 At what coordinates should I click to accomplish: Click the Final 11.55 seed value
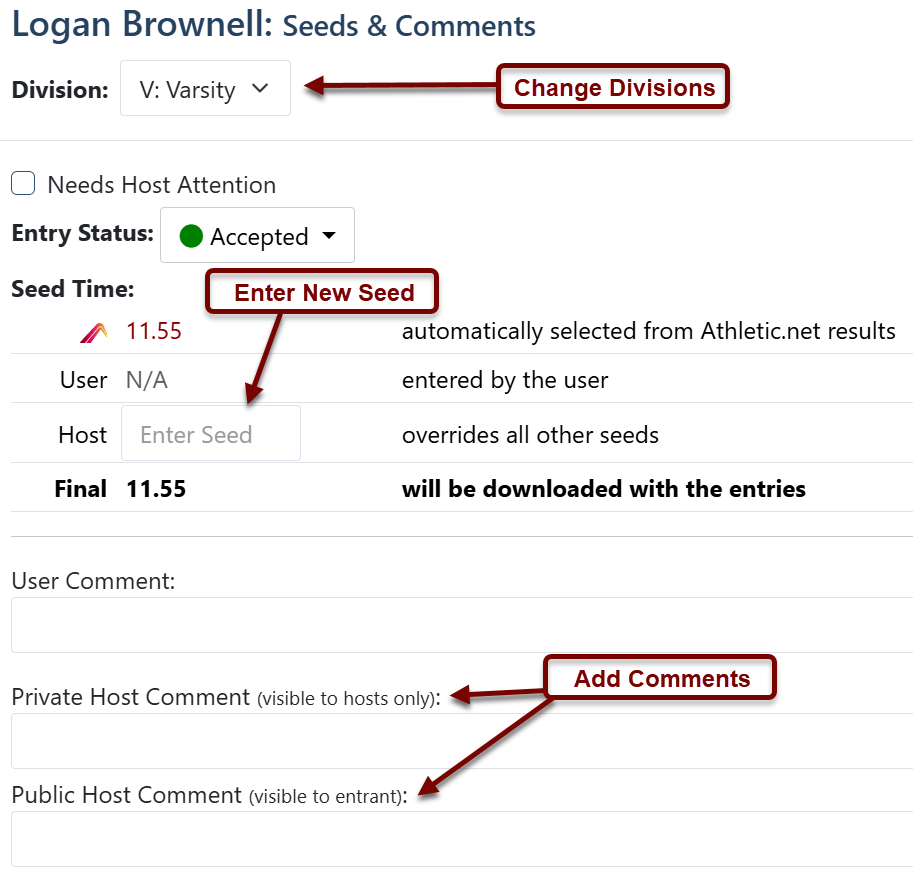coord(156,489)
